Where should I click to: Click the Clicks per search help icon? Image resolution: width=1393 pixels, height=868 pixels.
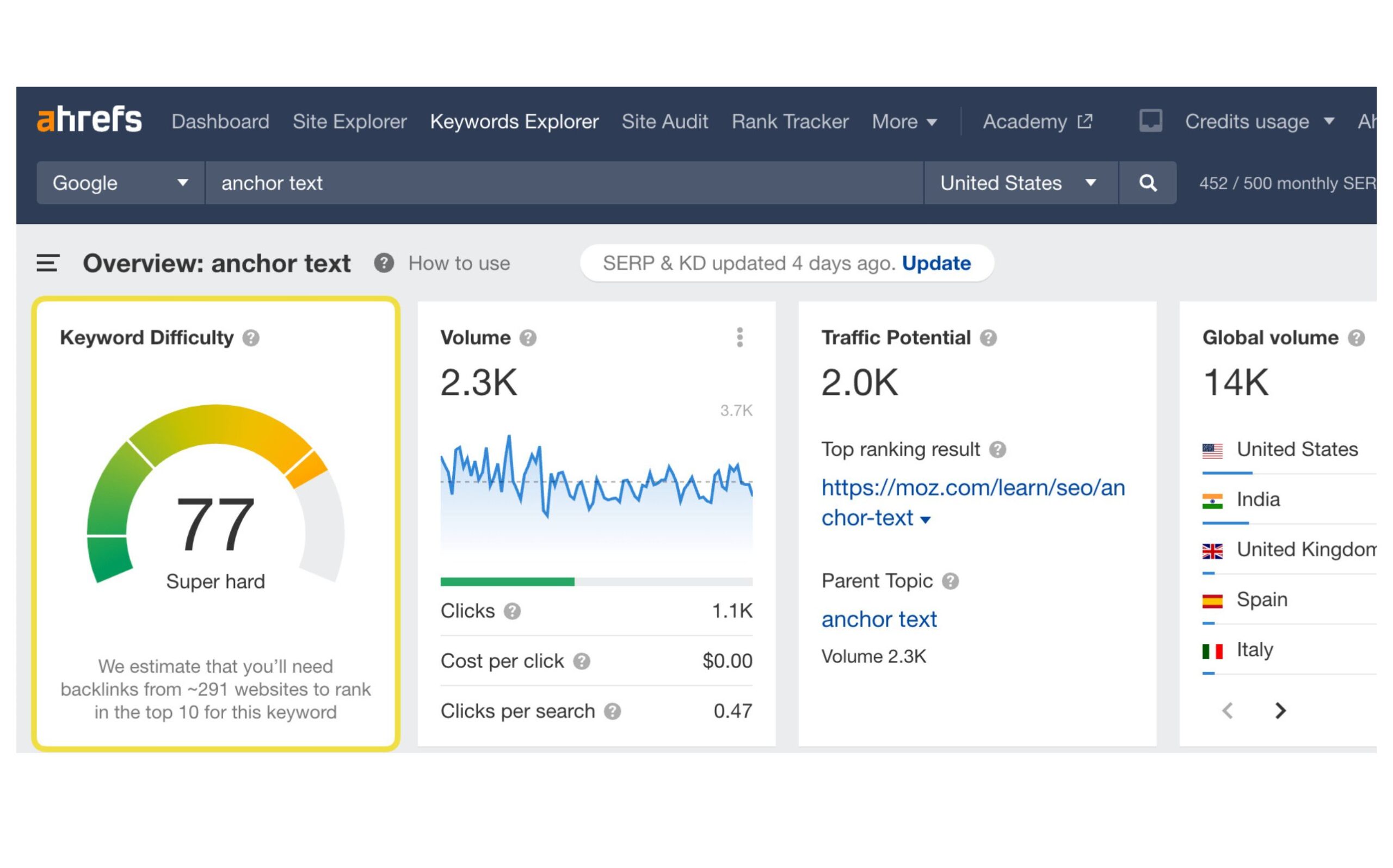pos(612,711)
